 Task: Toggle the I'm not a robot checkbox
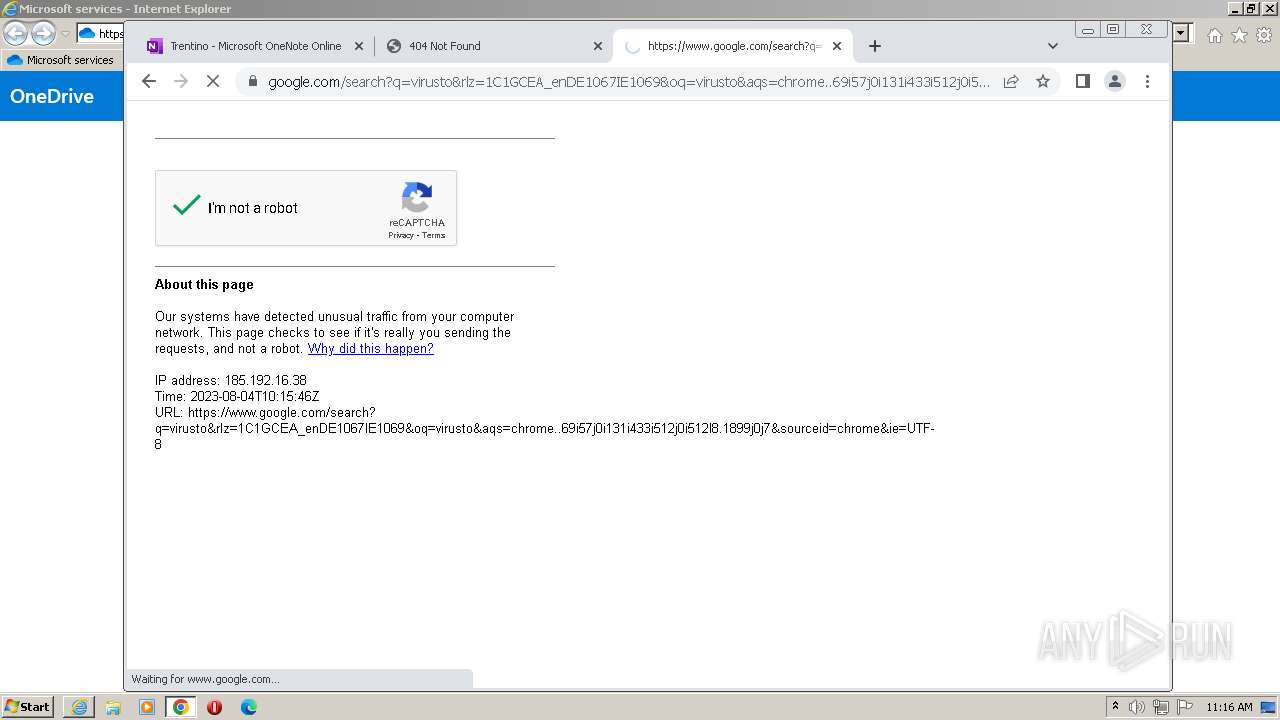click(186, 206)
